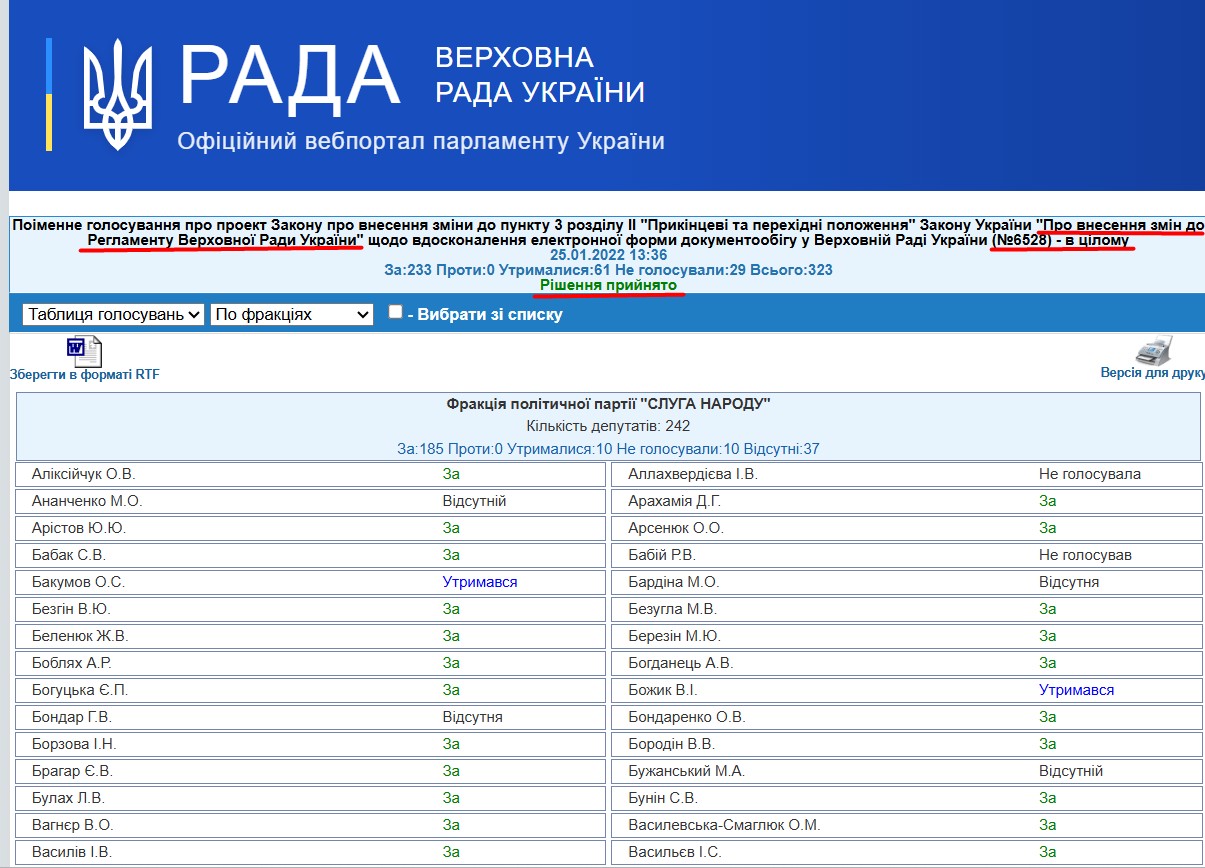The image size is (1205, 868).
Task: Click the Word RTF document icon
Action: pyautogui.click(x=84, y=351)
